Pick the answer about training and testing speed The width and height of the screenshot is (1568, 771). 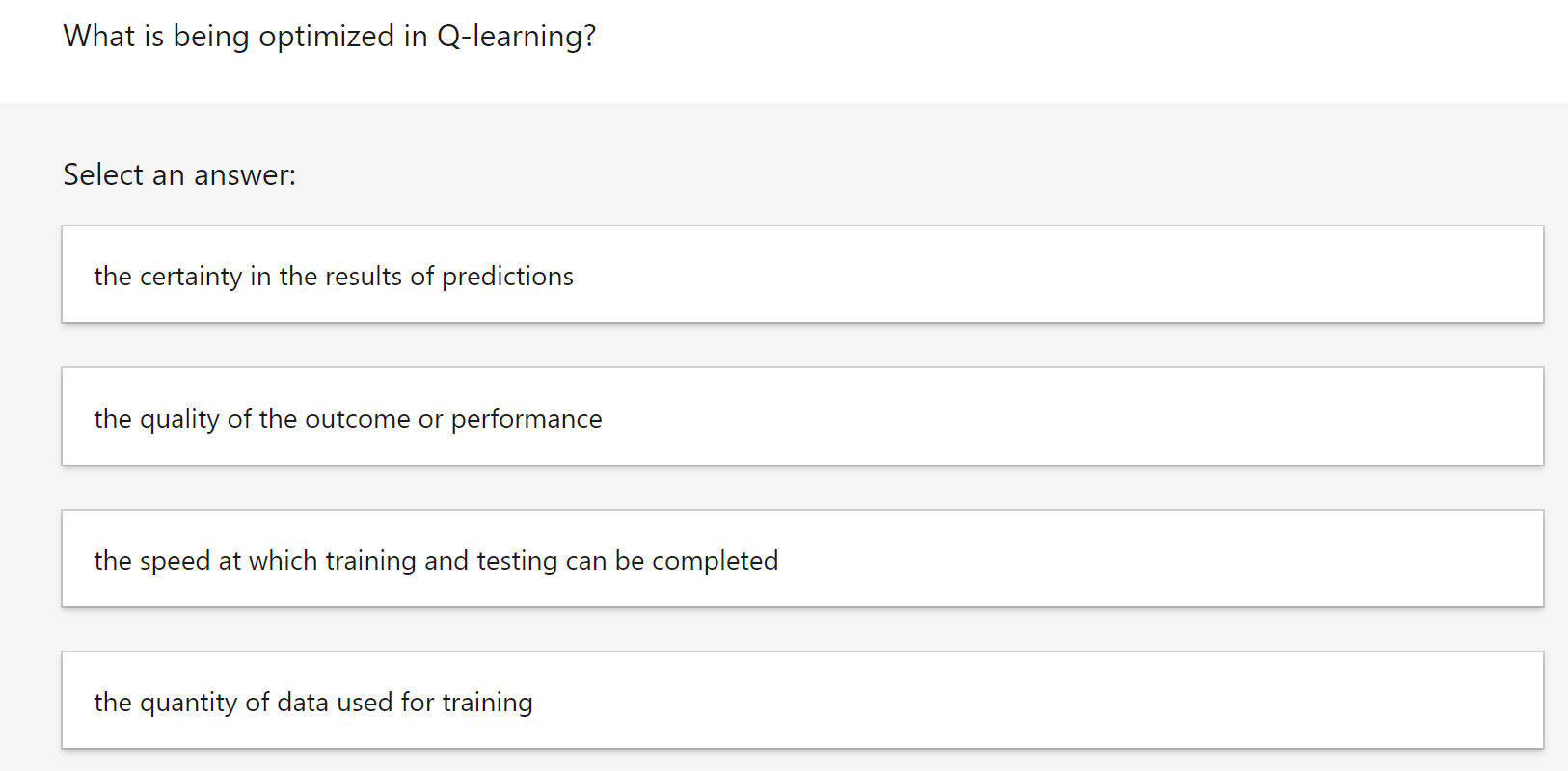[802, 559]
